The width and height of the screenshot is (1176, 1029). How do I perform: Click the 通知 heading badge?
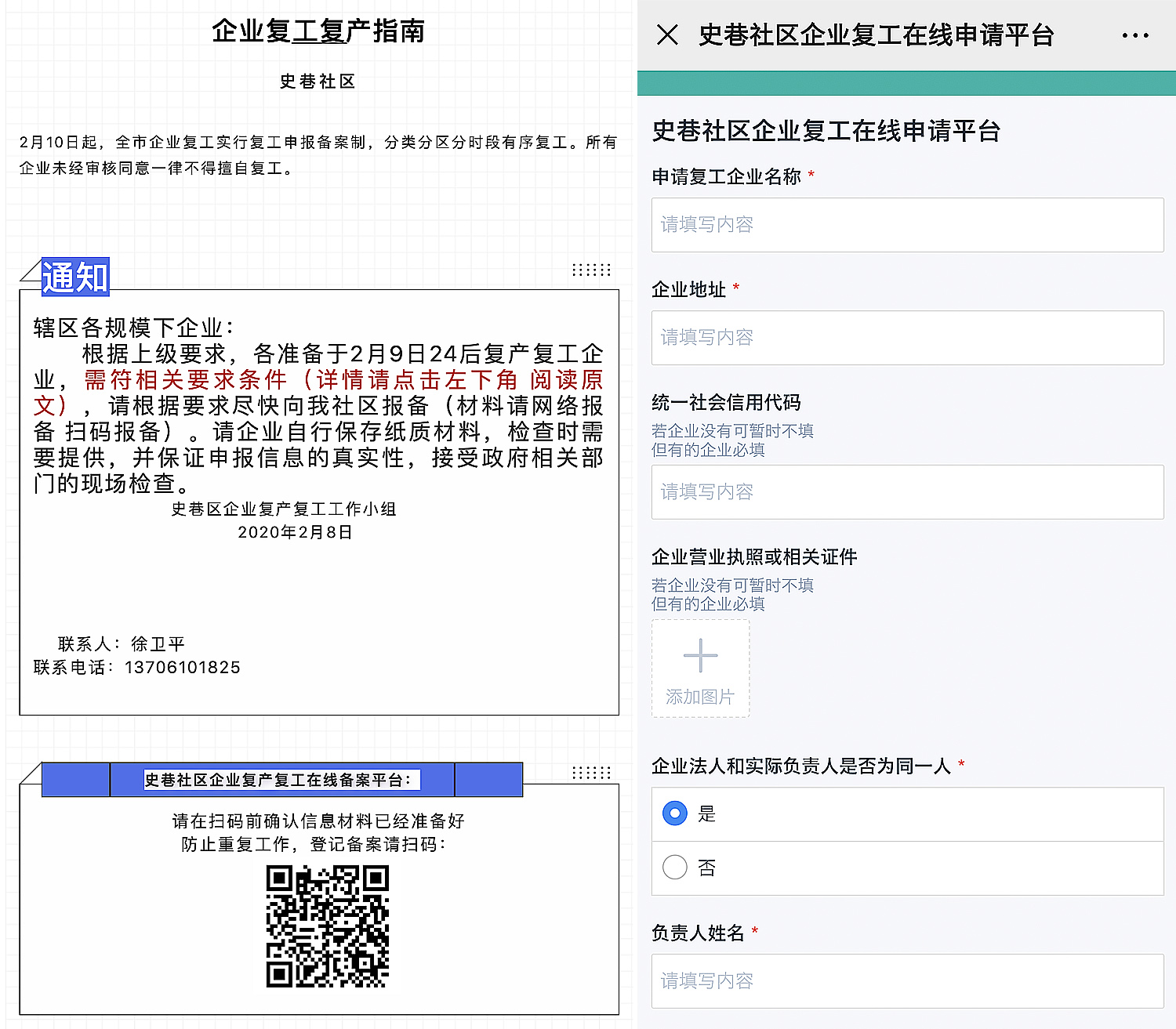75,277
